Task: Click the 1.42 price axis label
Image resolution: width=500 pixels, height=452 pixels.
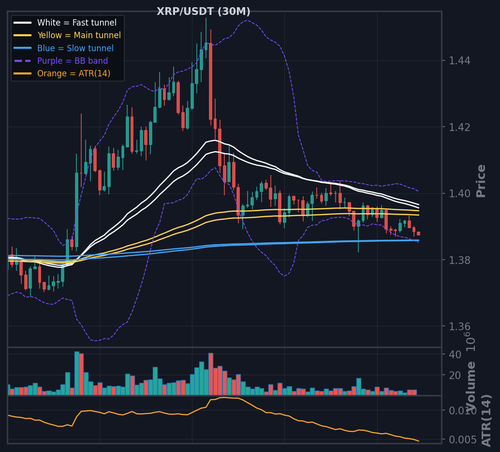Action: (460, 127)
